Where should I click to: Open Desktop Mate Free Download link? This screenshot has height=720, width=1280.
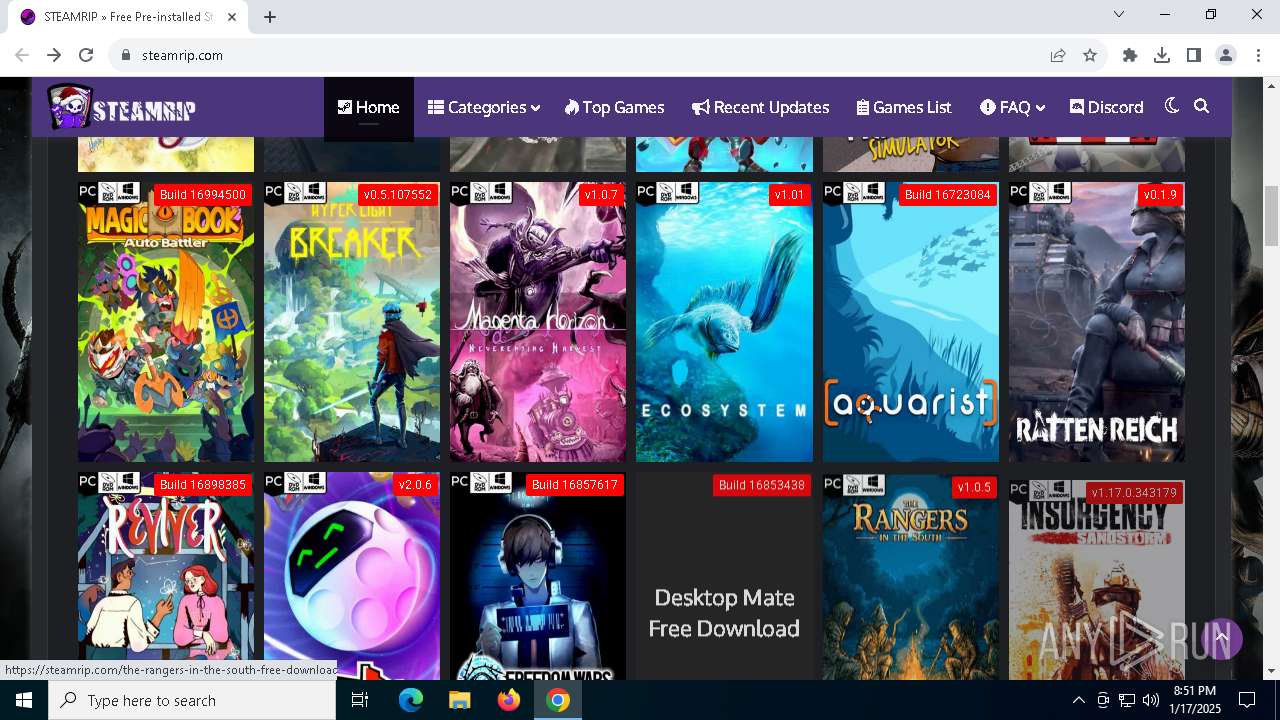point(724,613)
